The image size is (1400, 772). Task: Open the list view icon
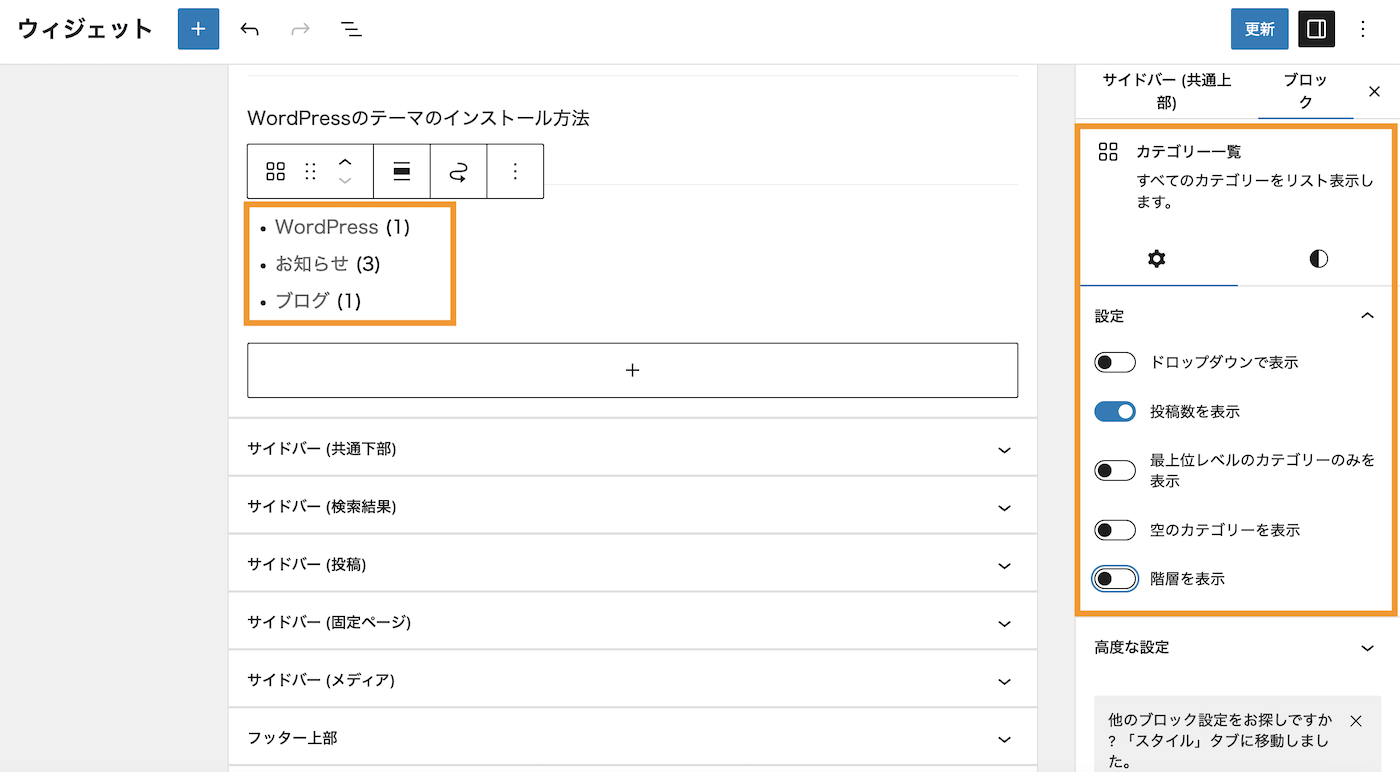pyautogui.click(x=351, y=29)
